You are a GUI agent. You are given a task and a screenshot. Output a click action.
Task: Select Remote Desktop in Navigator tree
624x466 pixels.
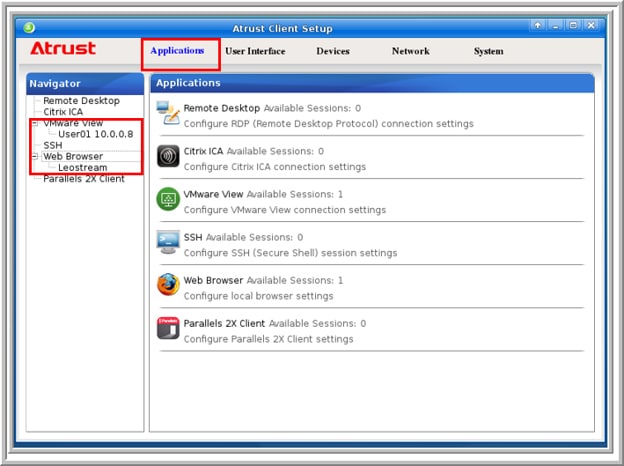[81, 101]
